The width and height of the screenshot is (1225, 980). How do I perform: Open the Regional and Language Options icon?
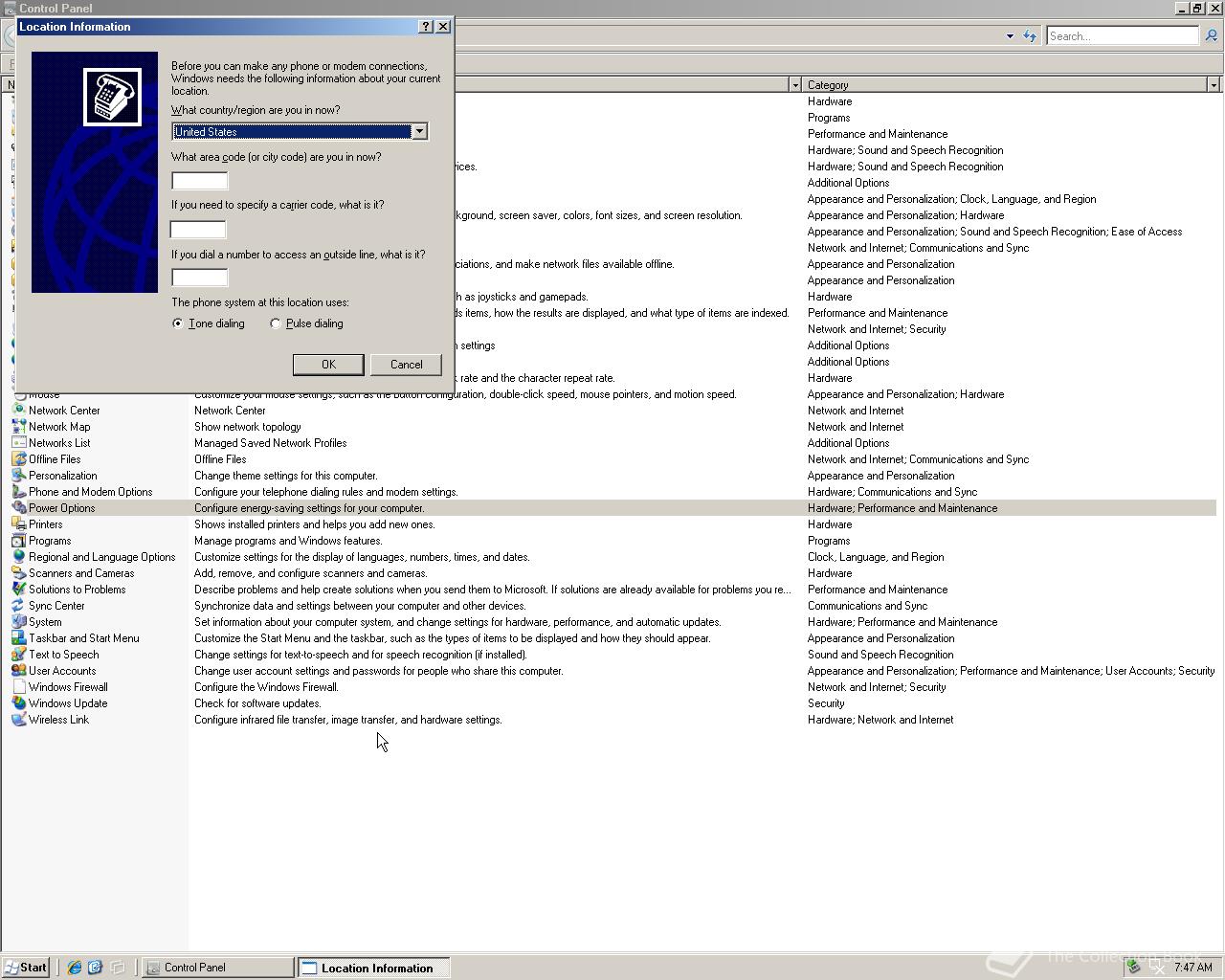click(x=18, y=557)
